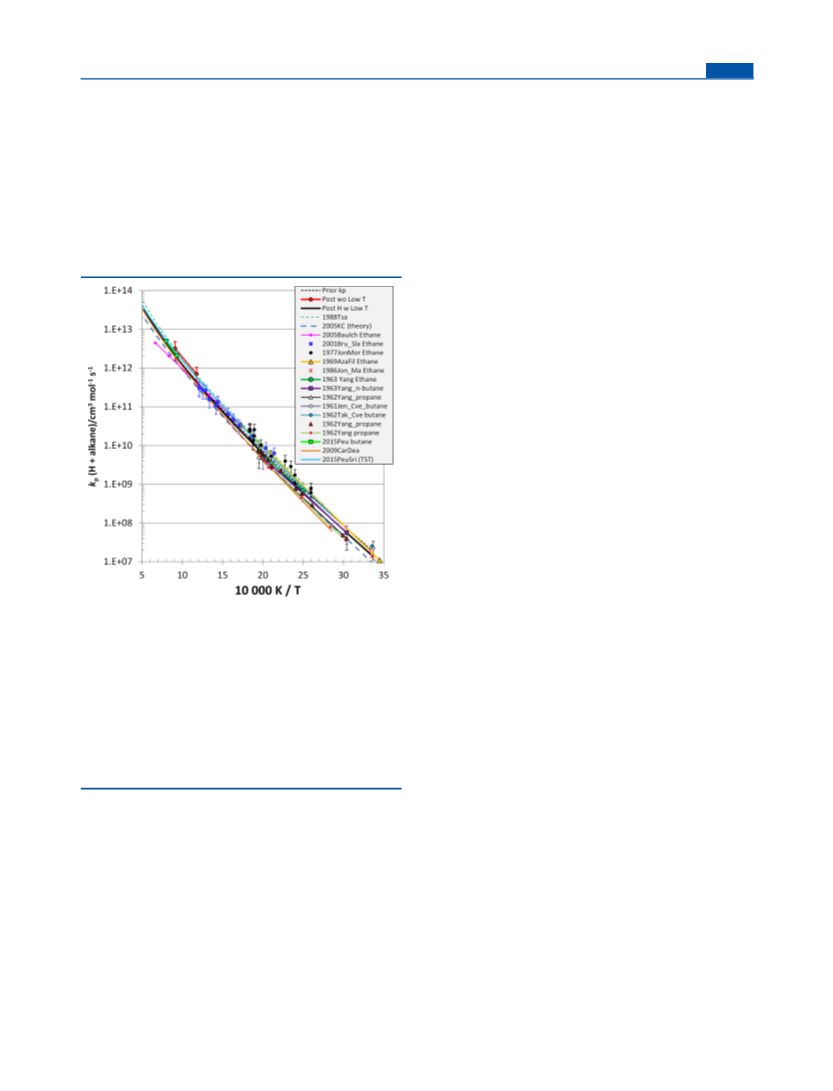Click the x-axis tick label '20'
833x1091 pixels.
263,575
